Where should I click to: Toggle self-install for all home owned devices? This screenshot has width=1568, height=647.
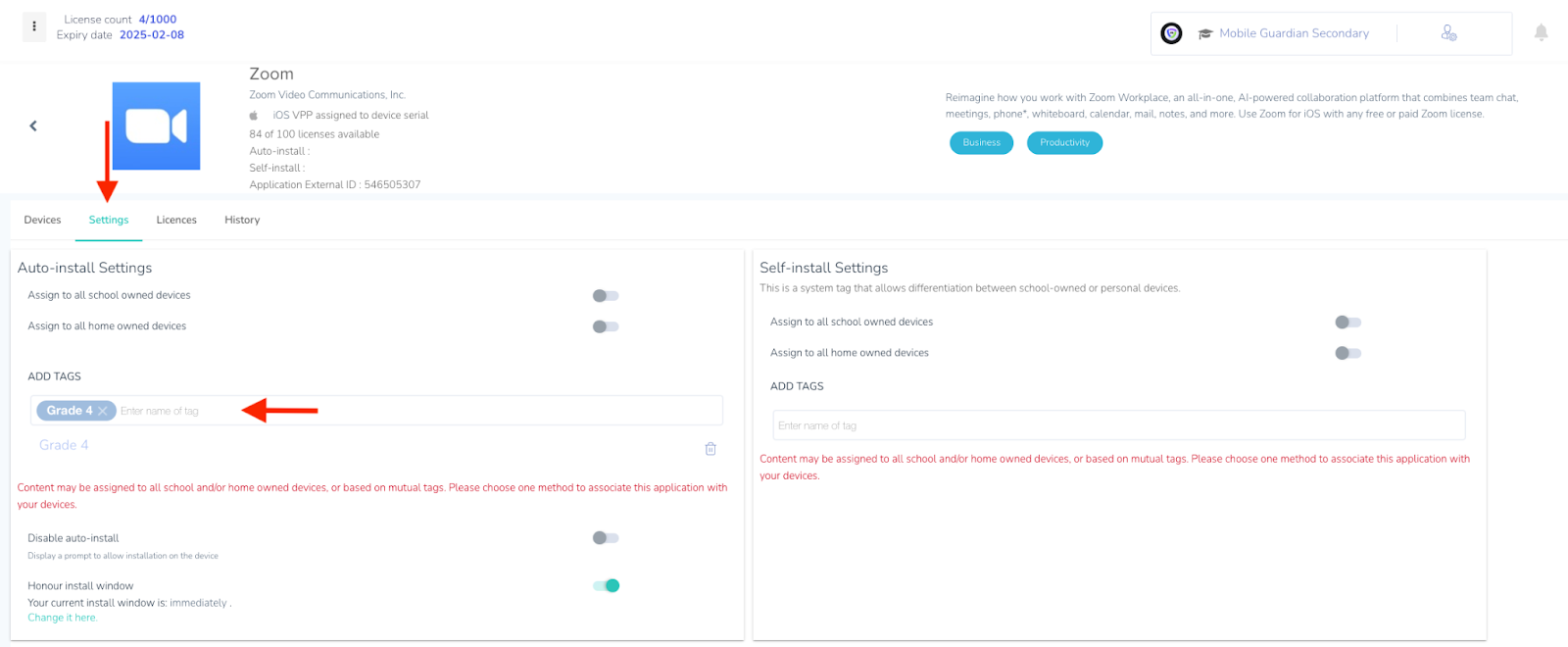[x=1348, y=353]
